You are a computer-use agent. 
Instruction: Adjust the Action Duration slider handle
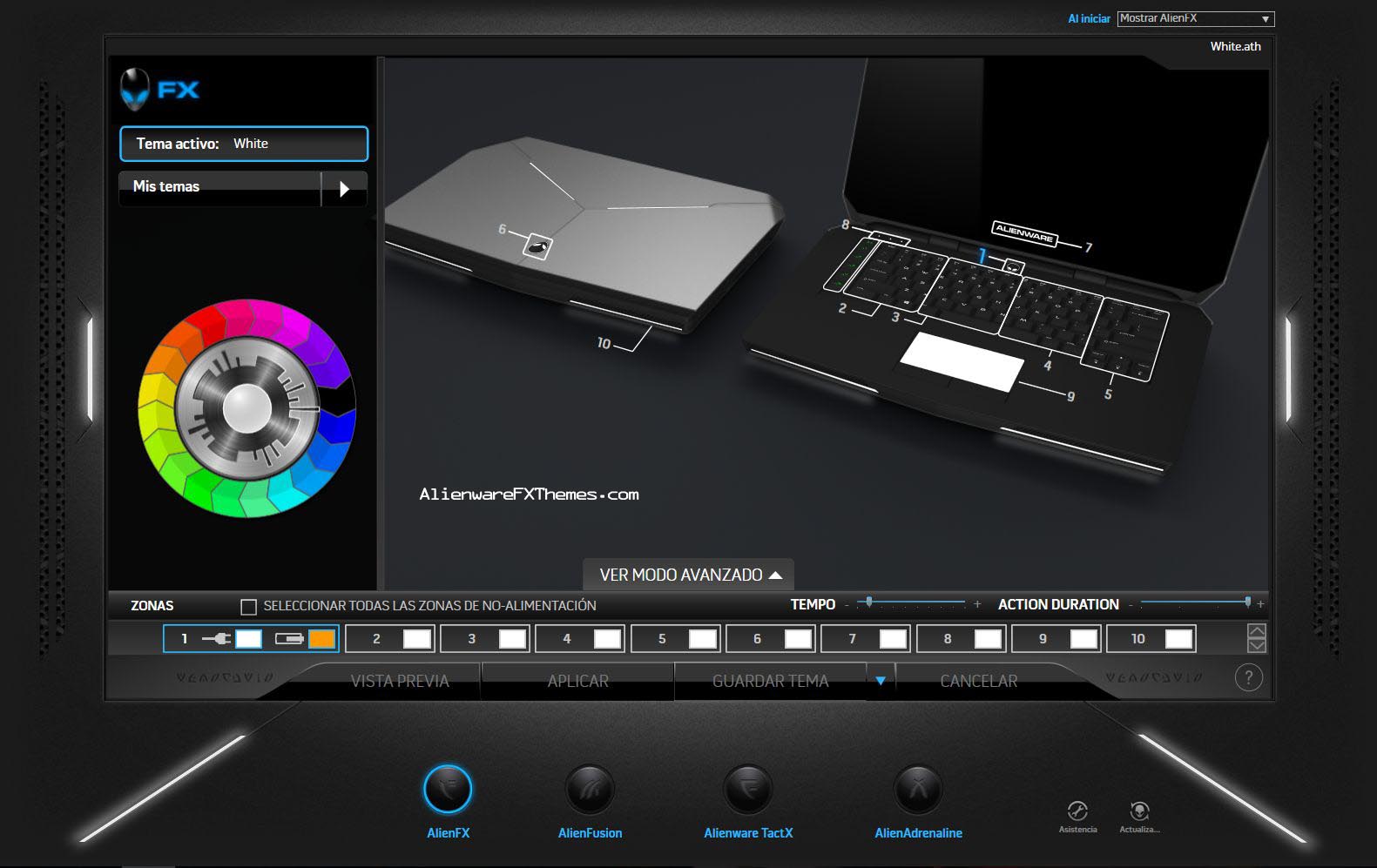[1248, 602]
